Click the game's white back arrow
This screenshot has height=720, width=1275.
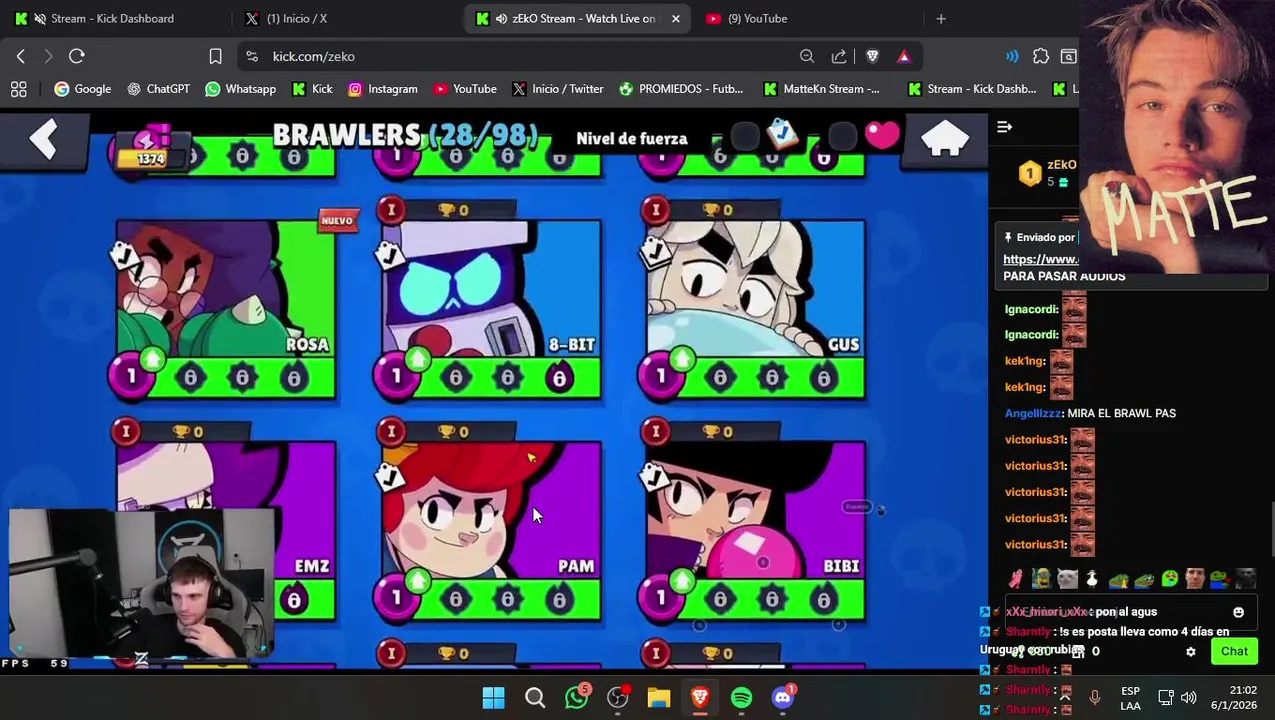click(x=43, y=141)
